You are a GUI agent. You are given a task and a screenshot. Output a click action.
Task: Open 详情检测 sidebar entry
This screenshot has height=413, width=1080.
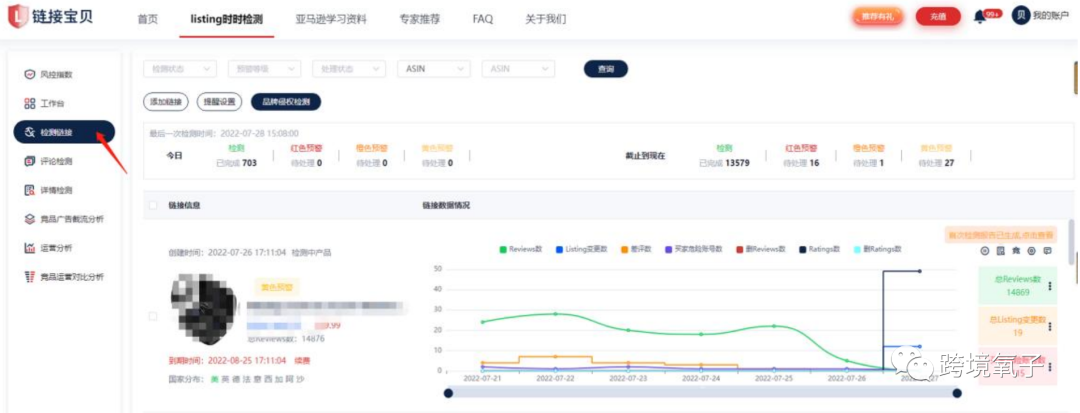pyautogui.click(x=48, y=190)
